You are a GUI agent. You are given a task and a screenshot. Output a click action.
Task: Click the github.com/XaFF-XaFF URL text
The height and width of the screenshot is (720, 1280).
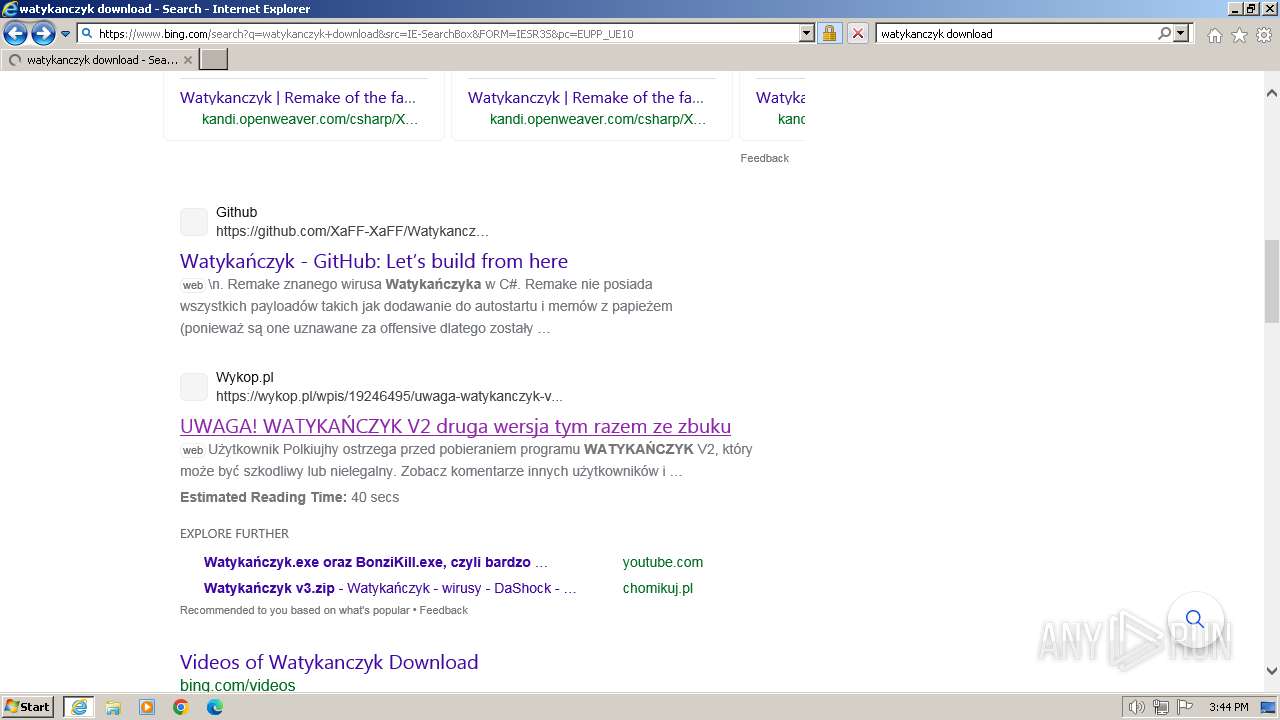pos(352,231)
